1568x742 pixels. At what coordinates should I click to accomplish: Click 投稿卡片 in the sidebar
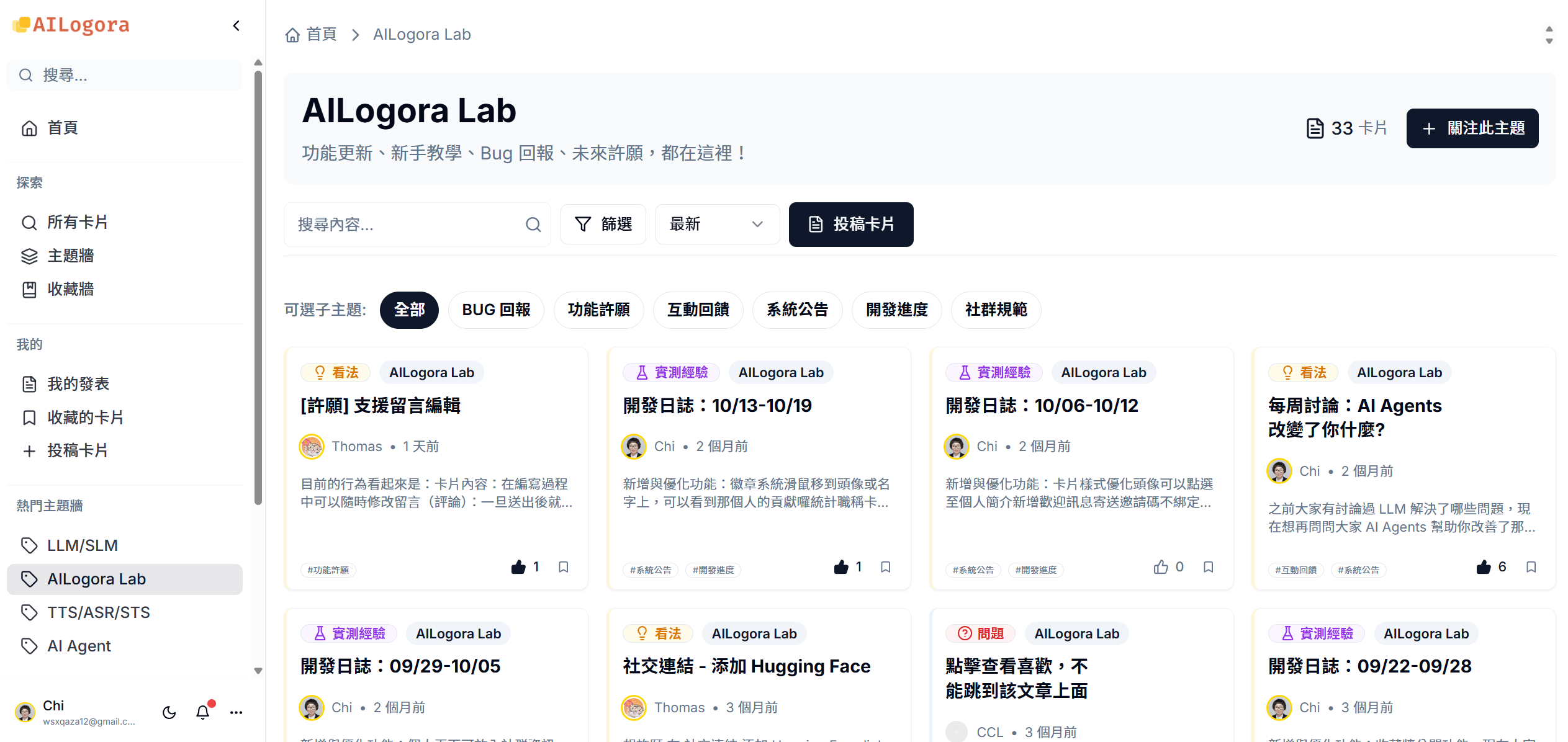tap(124, 451)
